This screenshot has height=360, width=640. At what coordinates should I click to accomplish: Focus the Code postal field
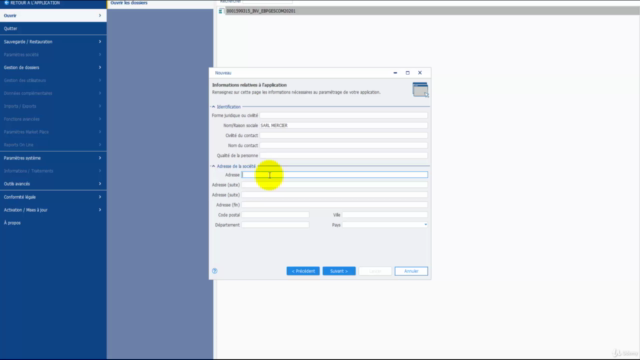pyautogui.click(x=275, y=215)
